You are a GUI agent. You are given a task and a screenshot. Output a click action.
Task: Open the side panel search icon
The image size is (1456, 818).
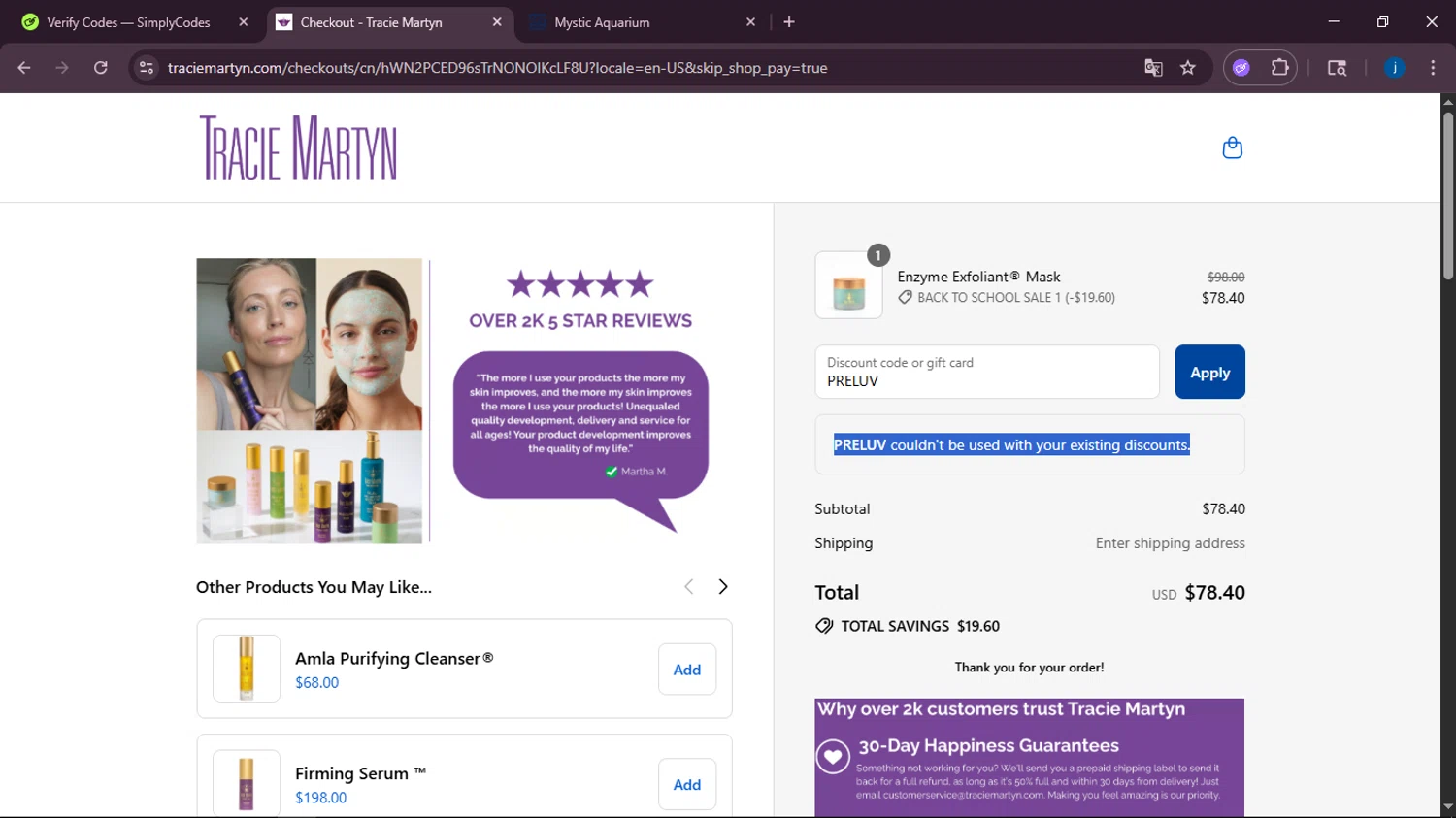1337,68
